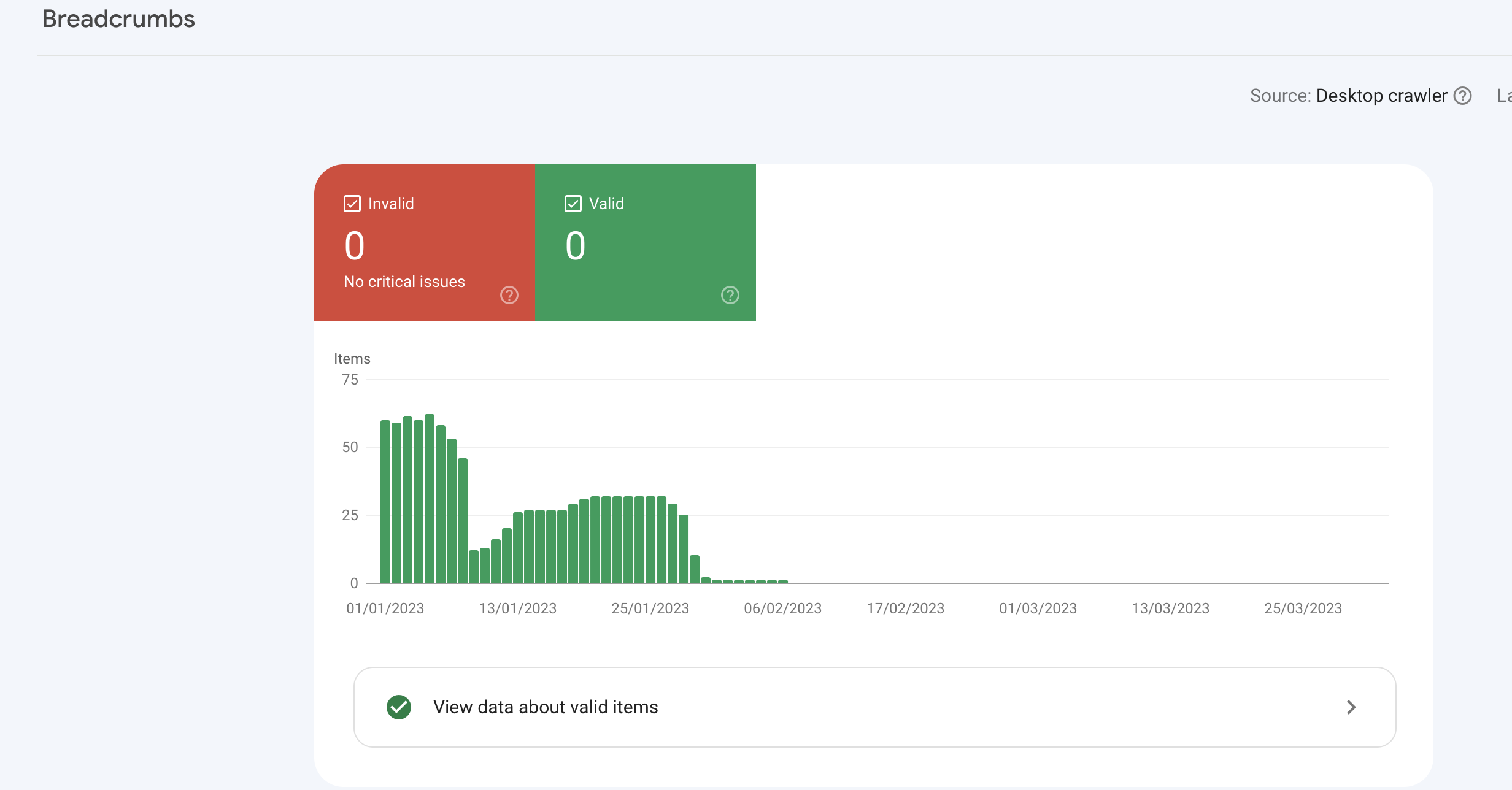Open the help icon in the Invalid card
Viewport: 1512px width, 790px height.
tap(509, 295)
